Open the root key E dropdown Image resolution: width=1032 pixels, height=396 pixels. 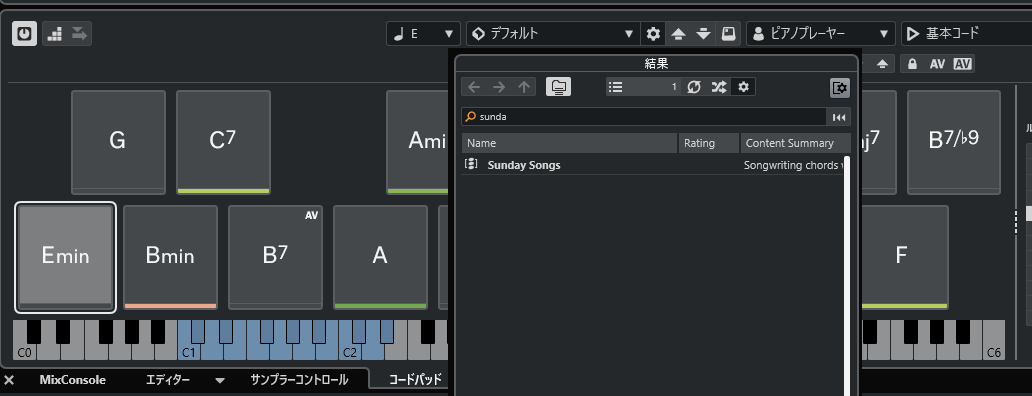pyautogui.click(x=423, y=34)
